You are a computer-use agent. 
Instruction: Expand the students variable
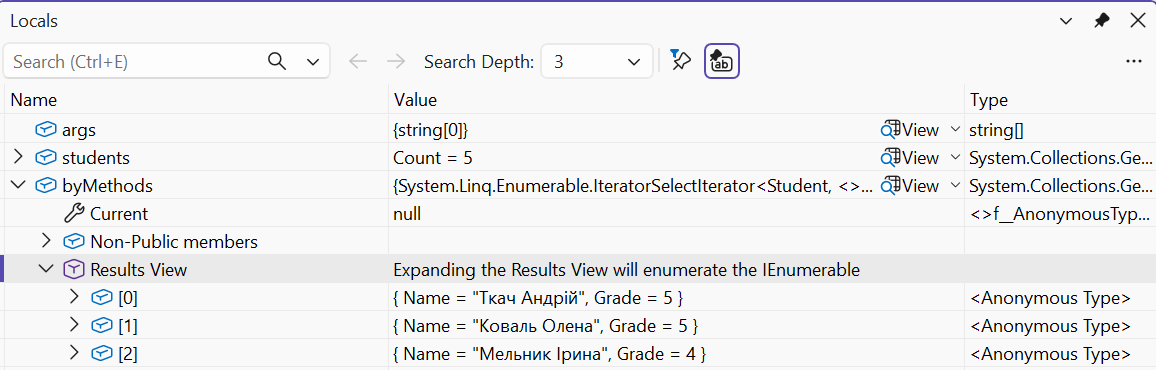[18, 158]
